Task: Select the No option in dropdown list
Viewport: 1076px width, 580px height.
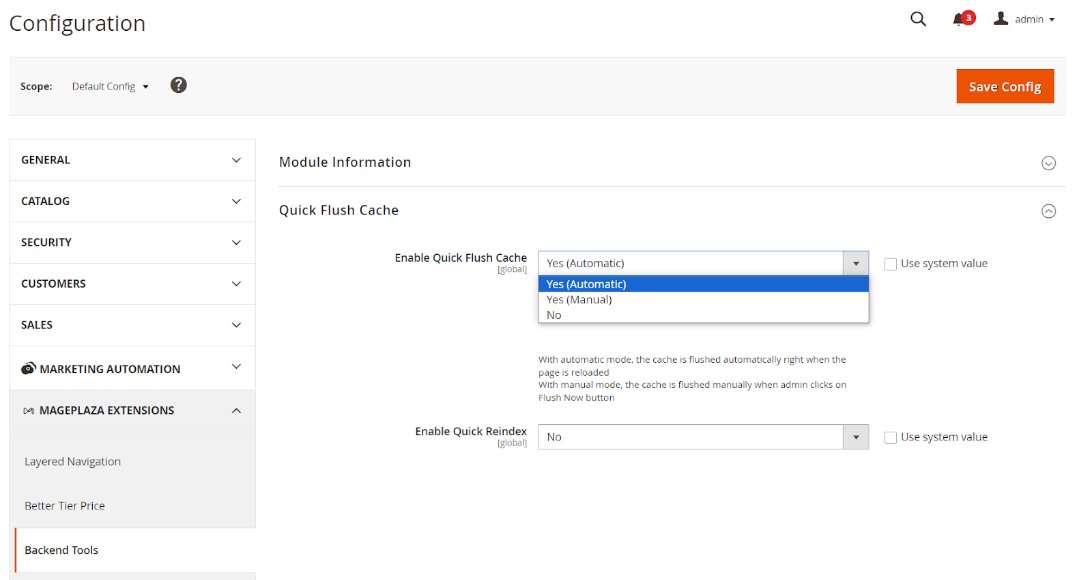Action: point(554,315)
